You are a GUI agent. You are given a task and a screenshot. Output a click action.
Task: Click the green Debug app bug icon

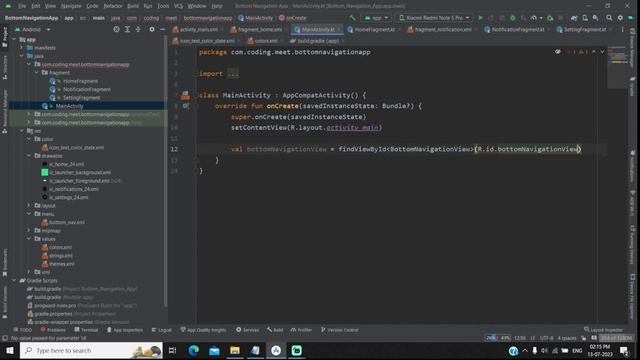click(513, 18)
